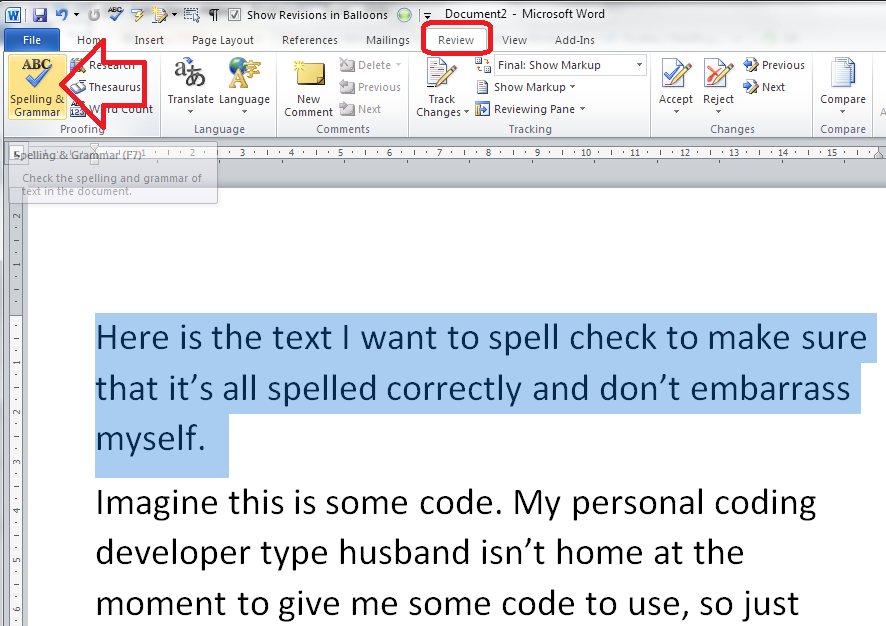
Task: Toggle Track Changes on
Action: [x=441, y=75]
